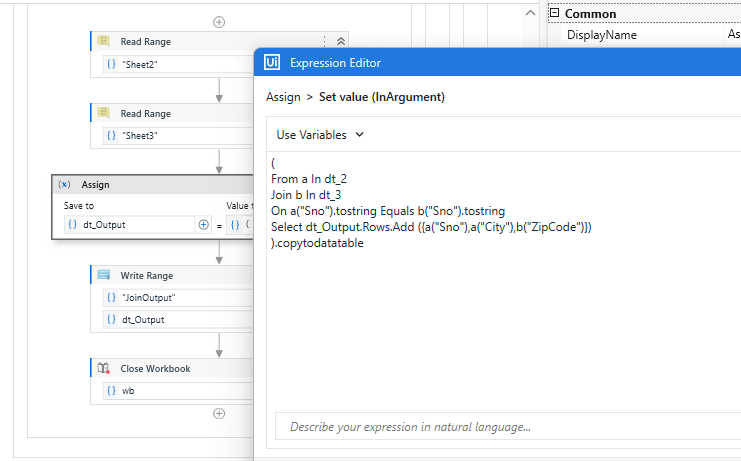Open the Use Variables dropdown
Screen dimensions: 741x461
point(320,134)
